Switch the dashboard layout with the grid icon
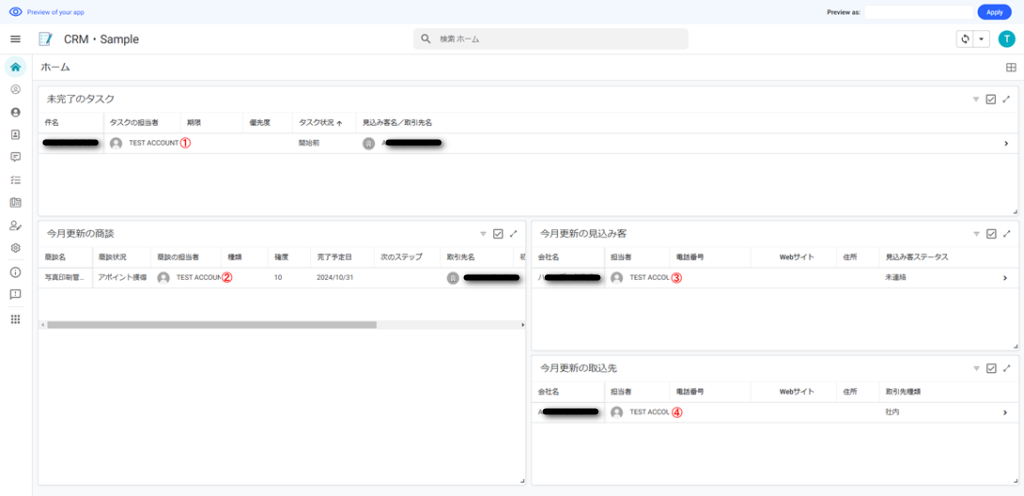 coord(1010,67)
